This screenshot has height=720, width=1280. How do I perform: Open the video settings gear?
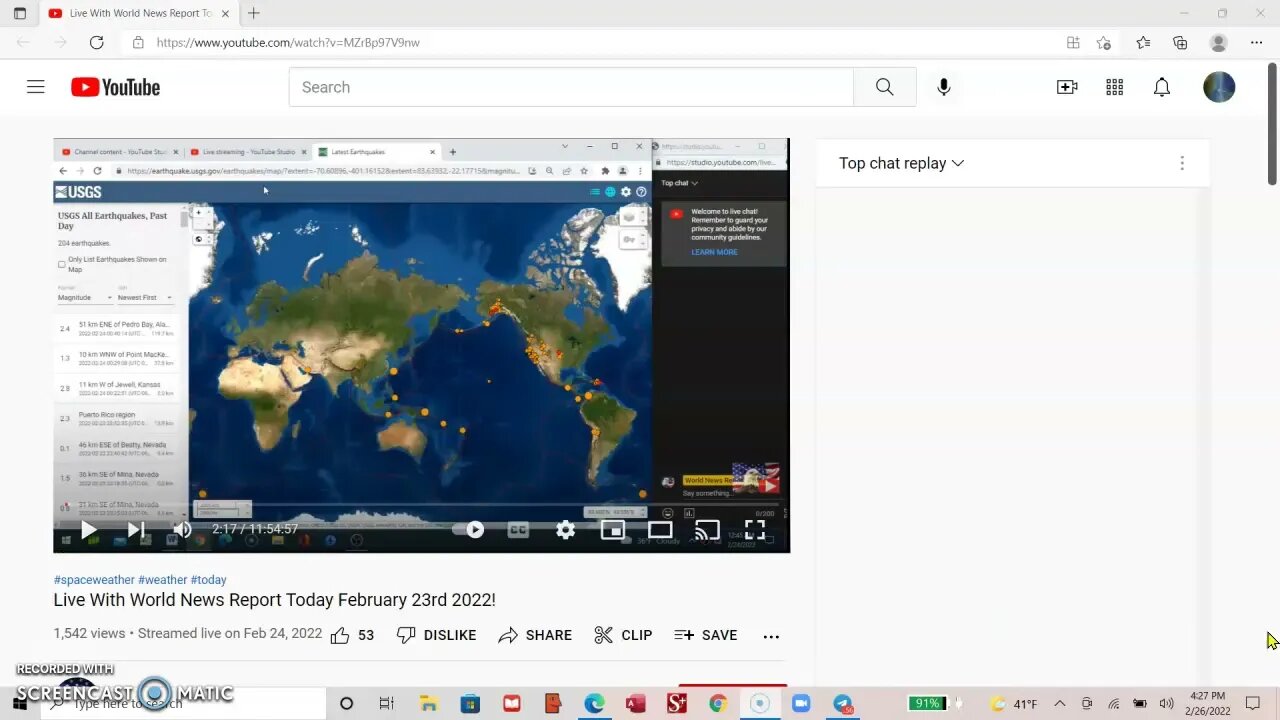point(566,530)
